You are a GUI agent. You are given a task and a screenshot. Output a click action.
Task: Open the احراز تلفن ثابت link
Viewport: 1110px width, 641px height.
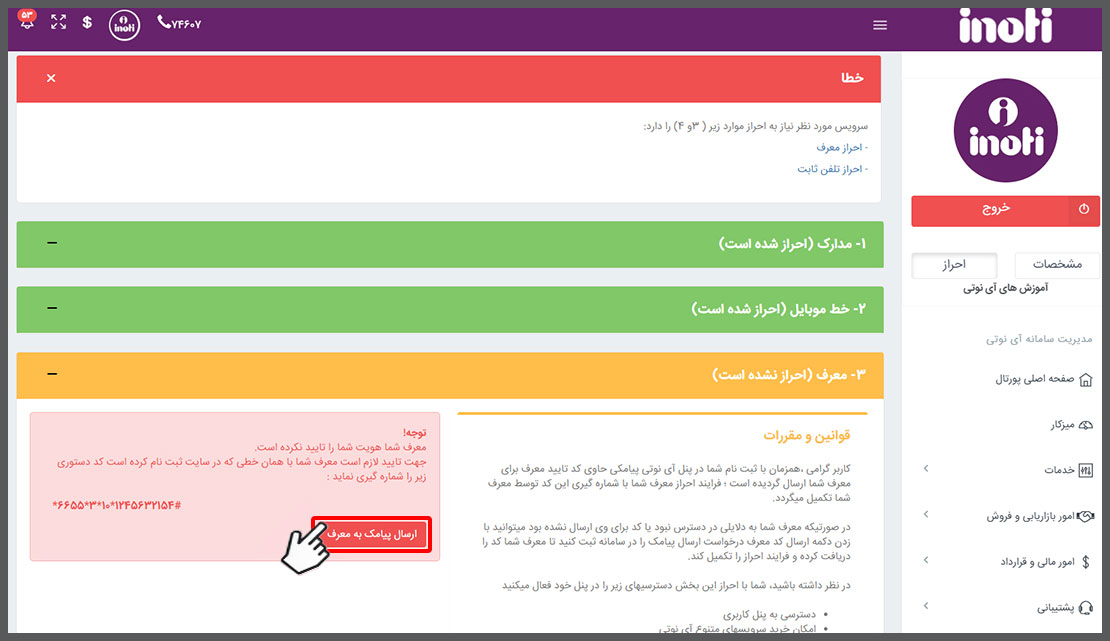point(832,169)
